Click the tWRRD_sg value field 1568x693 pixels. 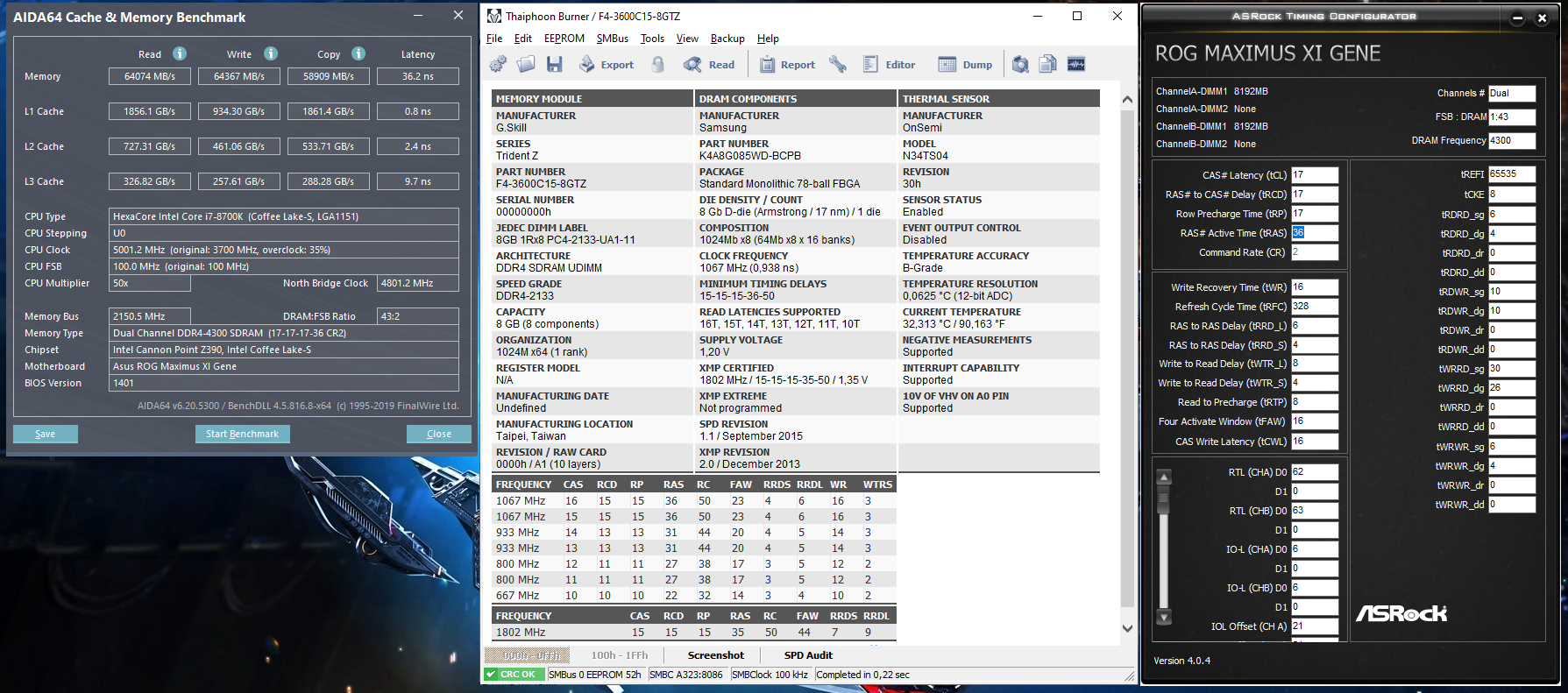(x=1512, y=369)
